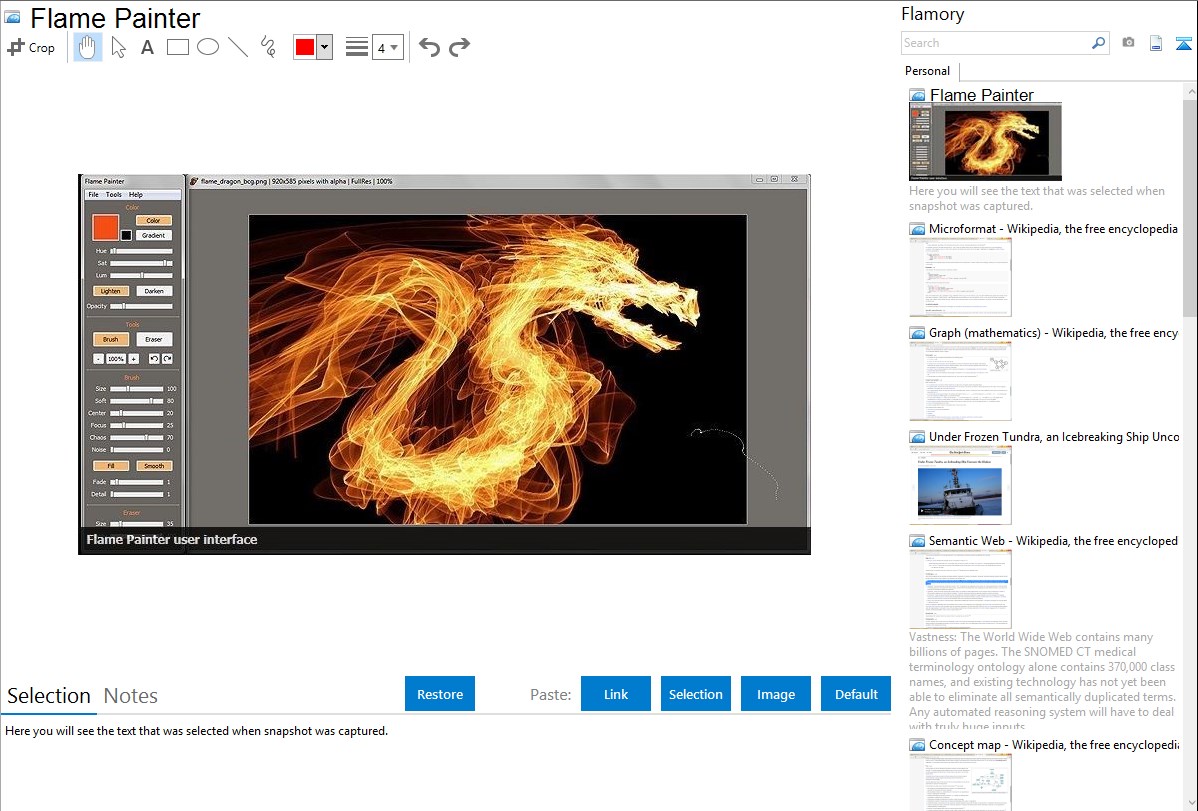Image resolution: width=1198 pixels, height=811 pixels.
Task: Redo the last annotation
Action: [459, 47]
